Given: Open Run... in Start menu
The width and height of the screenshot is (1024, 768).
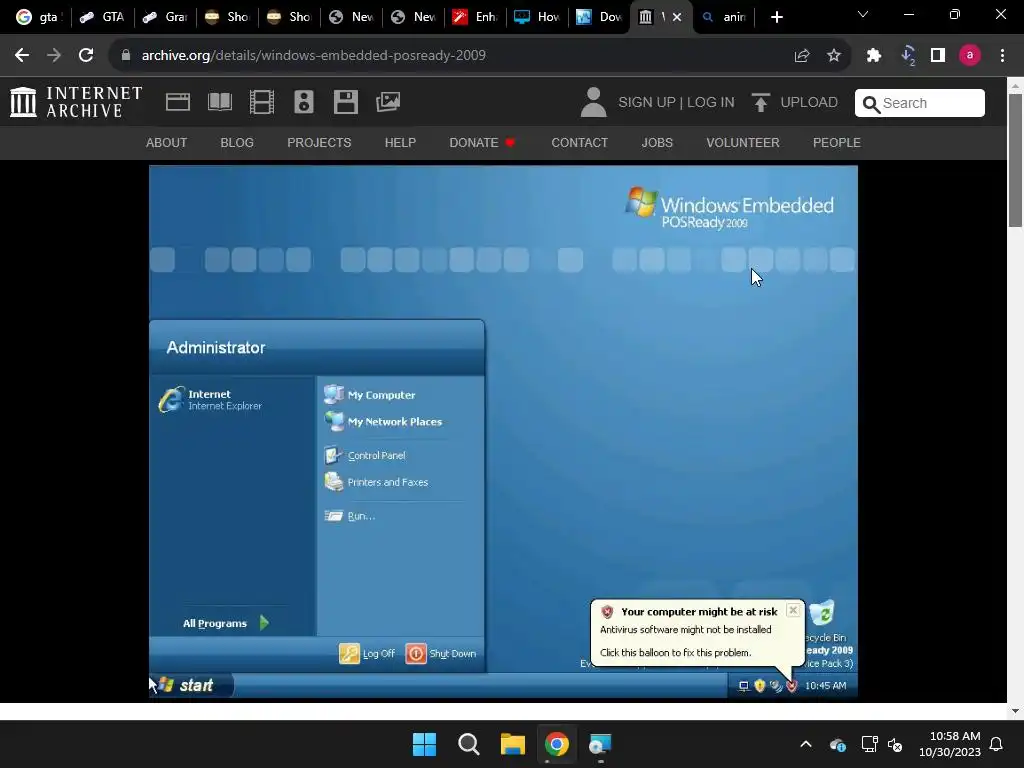Looking at the screenshot, I should [x=350, y=516].
